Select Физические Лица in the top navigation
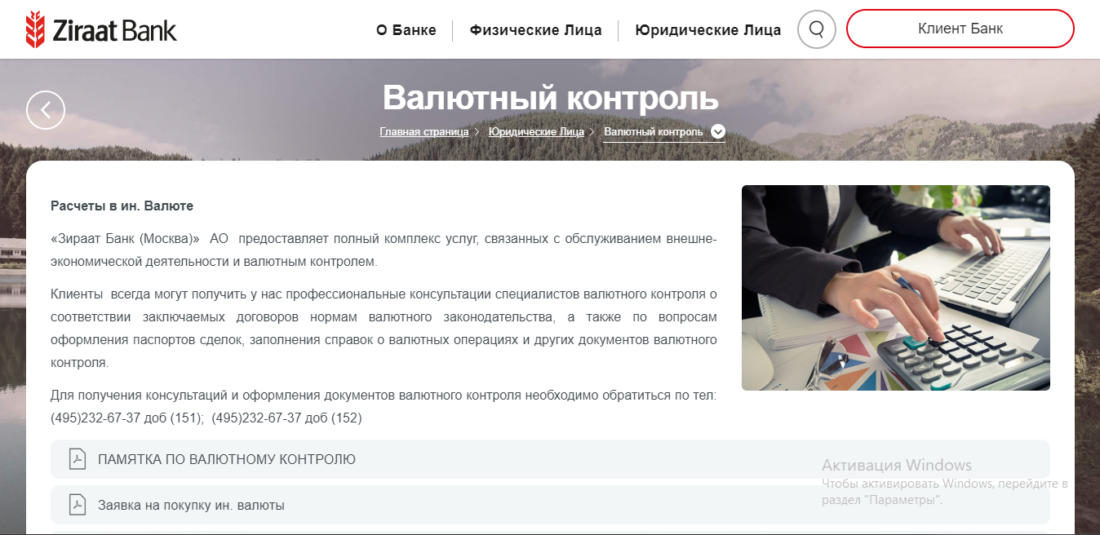The image size is (1100, 535). point(535,30)
